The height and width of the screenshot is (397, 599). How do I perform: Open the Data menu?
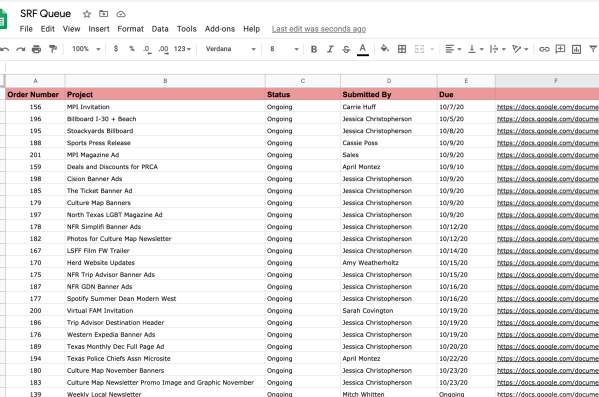click(160, 29)
